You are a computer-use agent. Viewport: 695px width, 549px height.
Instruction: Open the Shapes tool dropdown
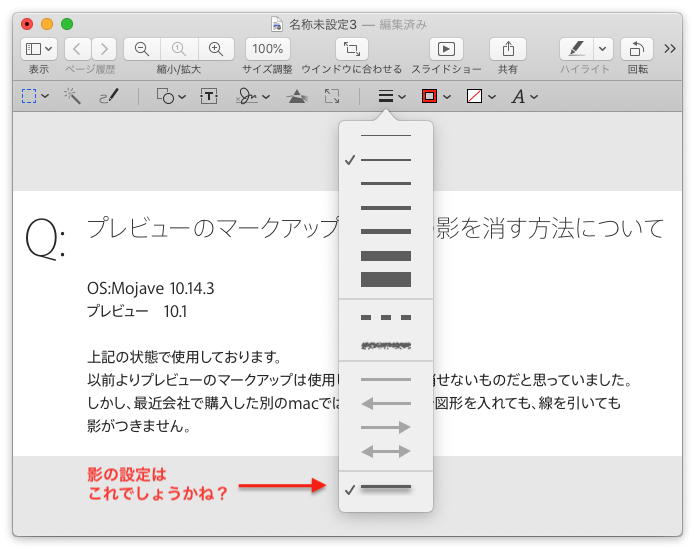tap(171, 96)
